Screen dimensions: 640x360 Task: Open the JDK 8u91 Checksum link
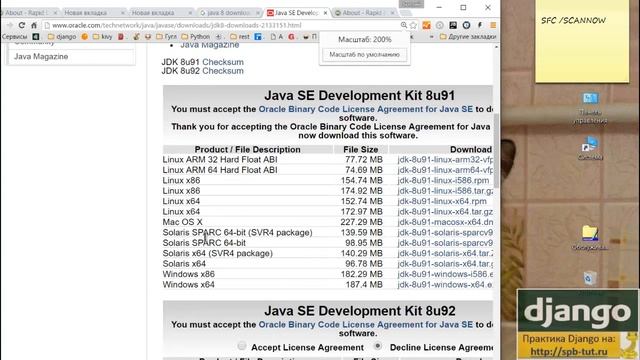point(223,62)
